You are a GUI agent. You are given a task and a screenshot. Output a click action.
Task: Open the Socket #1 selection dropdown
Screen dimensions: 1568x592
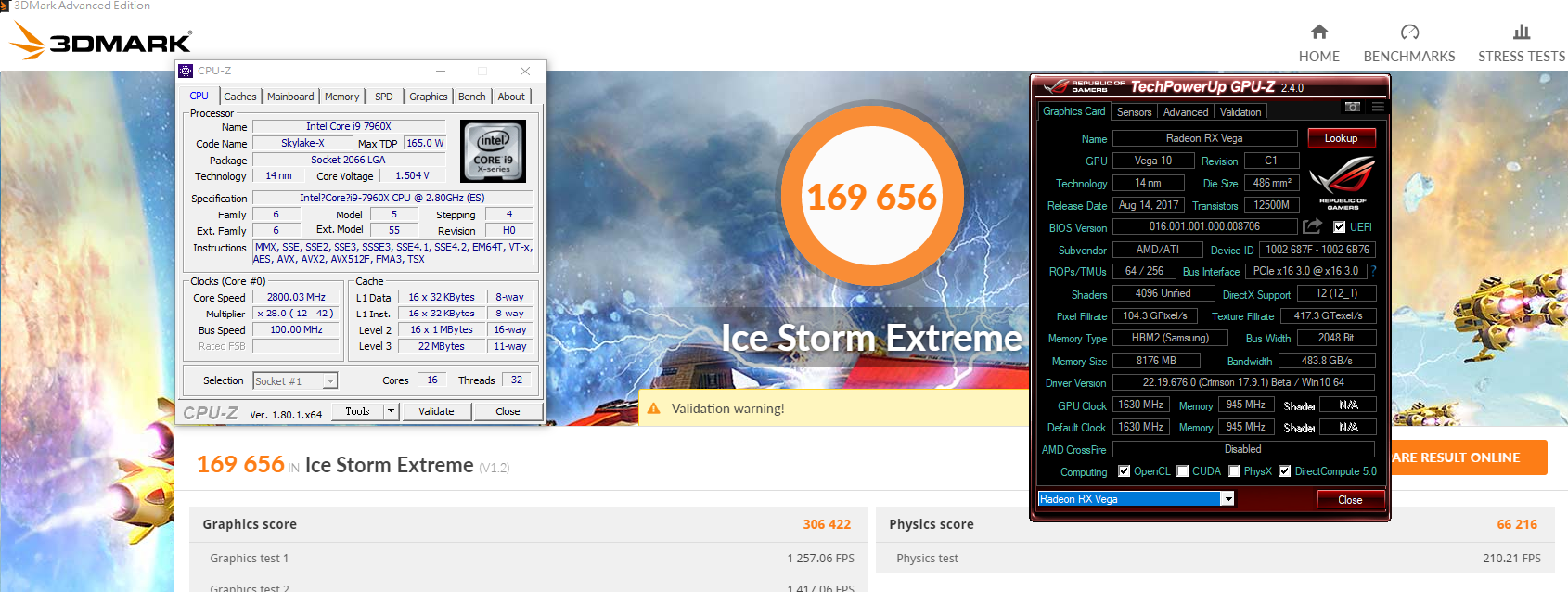coord(295,380)
